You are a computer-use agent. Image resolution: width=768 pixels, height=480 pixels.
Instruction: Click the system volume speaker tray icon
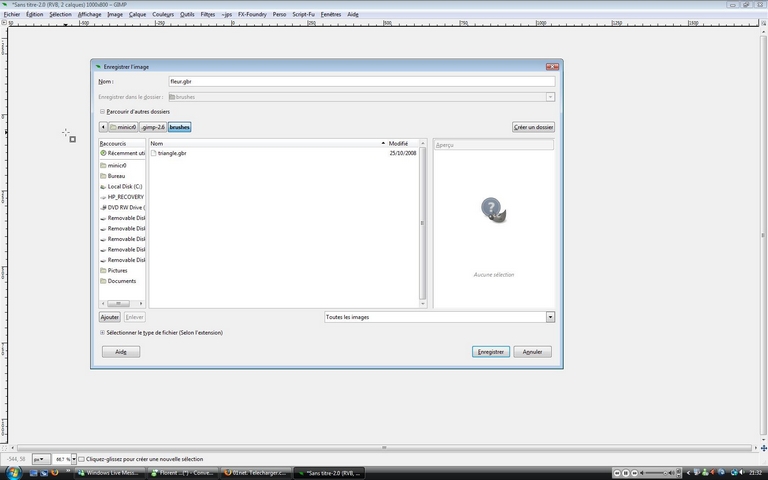pos(741,473)
